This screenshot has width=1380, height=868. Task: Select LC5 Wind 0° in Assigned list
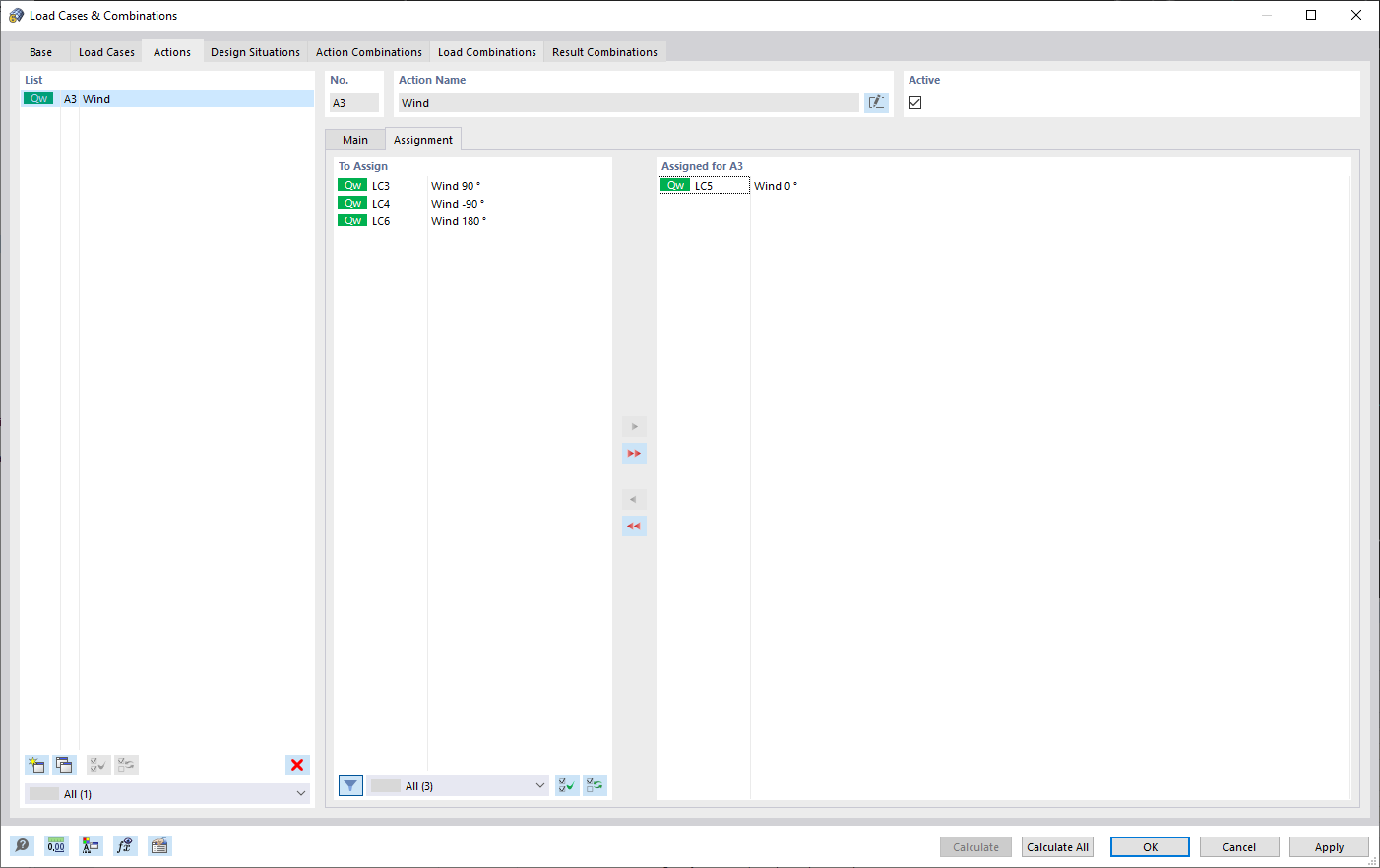point(1003,186)
